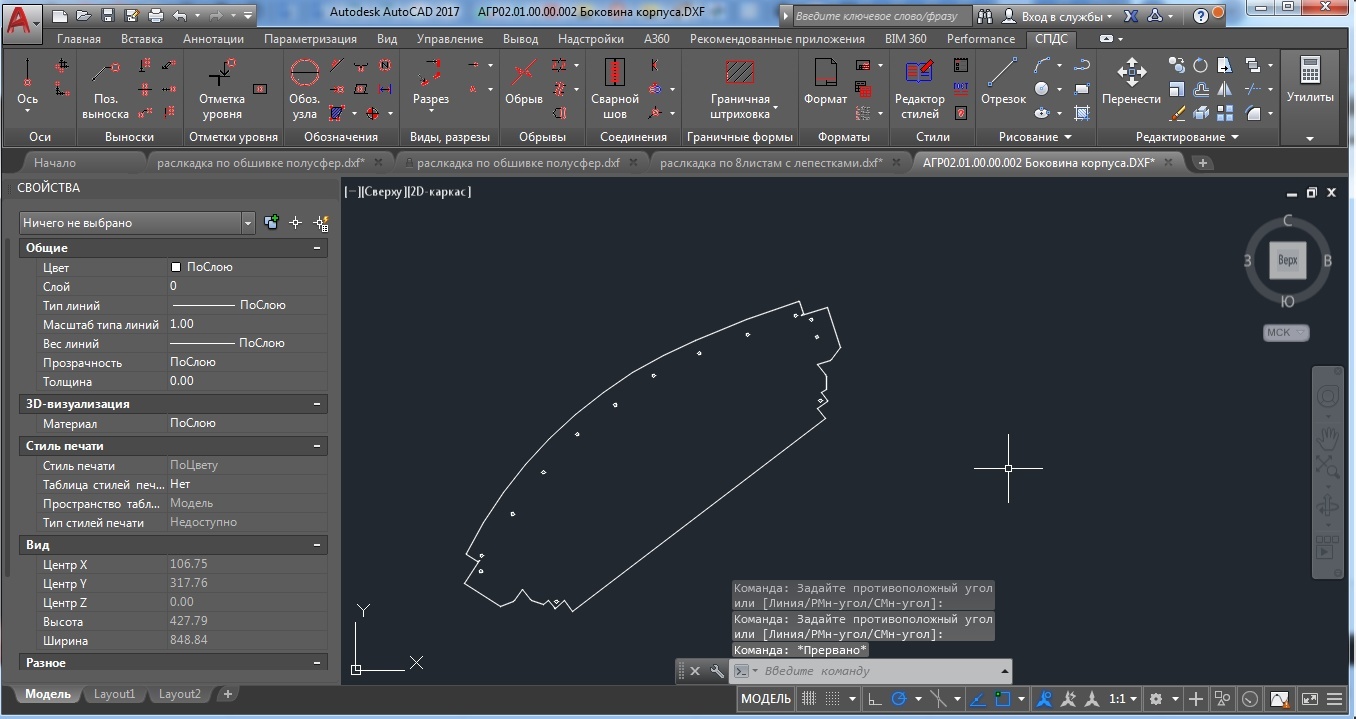Click Save in quick access toolbar
1356x719 pixels.
pyautogui.click(x=109, y=16)
